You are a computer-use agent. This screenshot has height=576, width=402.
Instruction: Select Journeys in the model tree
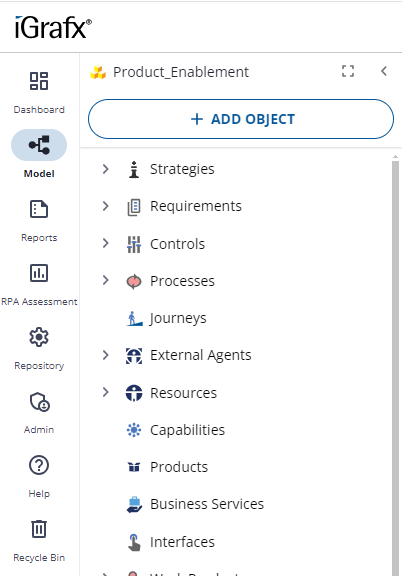point(178,318)
